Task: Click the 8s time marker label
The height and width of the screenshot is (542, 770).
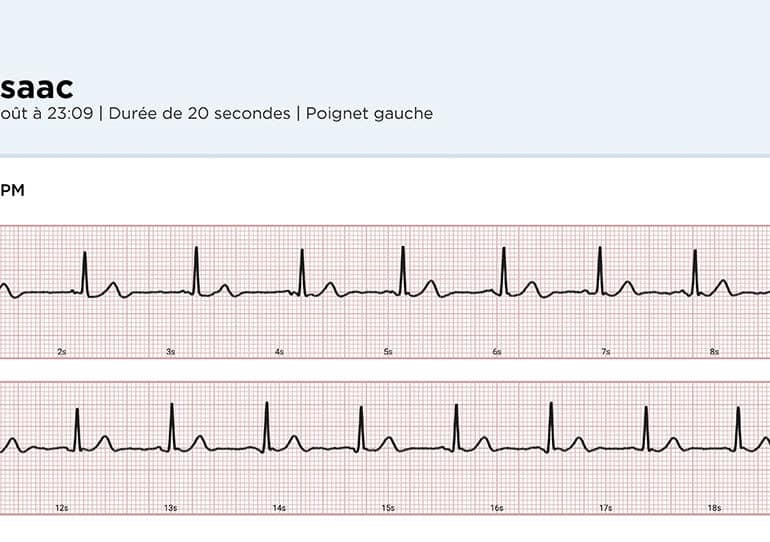Action: [x=715, y=352]
